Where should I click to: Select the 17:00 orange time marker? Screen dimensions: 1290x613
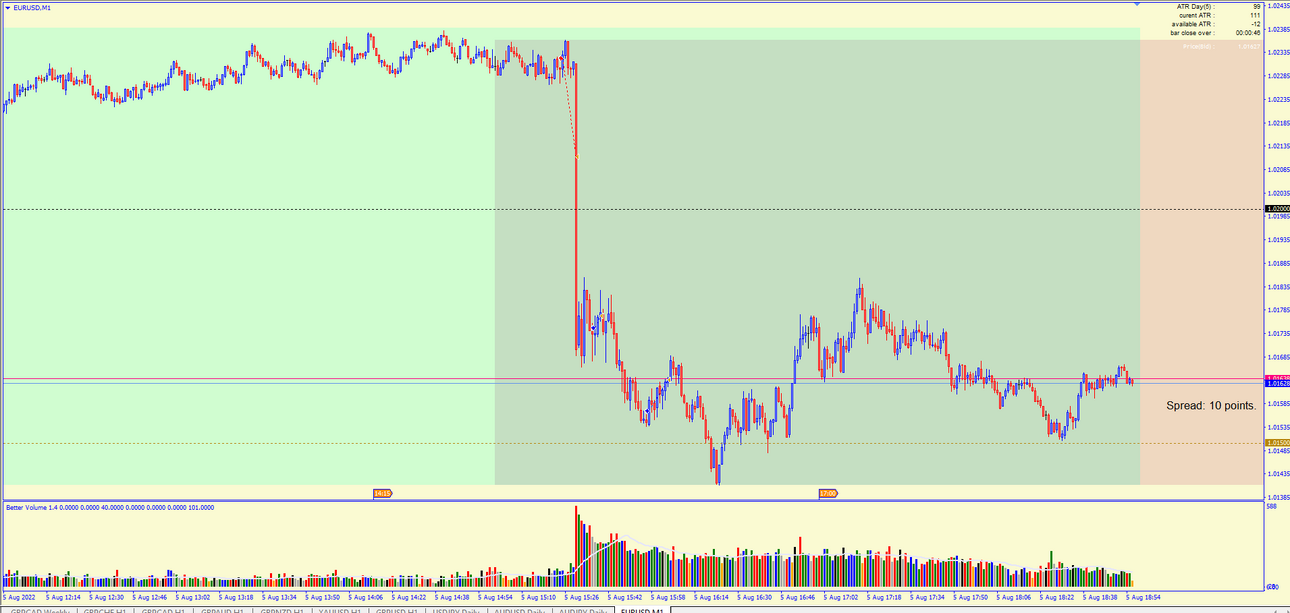click(x=828, y=493)
